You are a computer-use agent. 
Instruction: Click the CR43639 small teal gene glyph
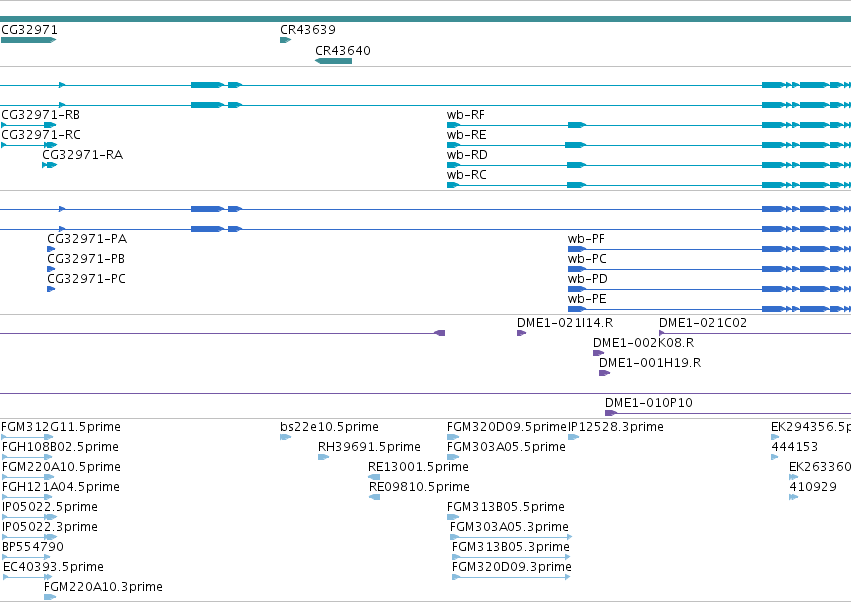[285, 40]
